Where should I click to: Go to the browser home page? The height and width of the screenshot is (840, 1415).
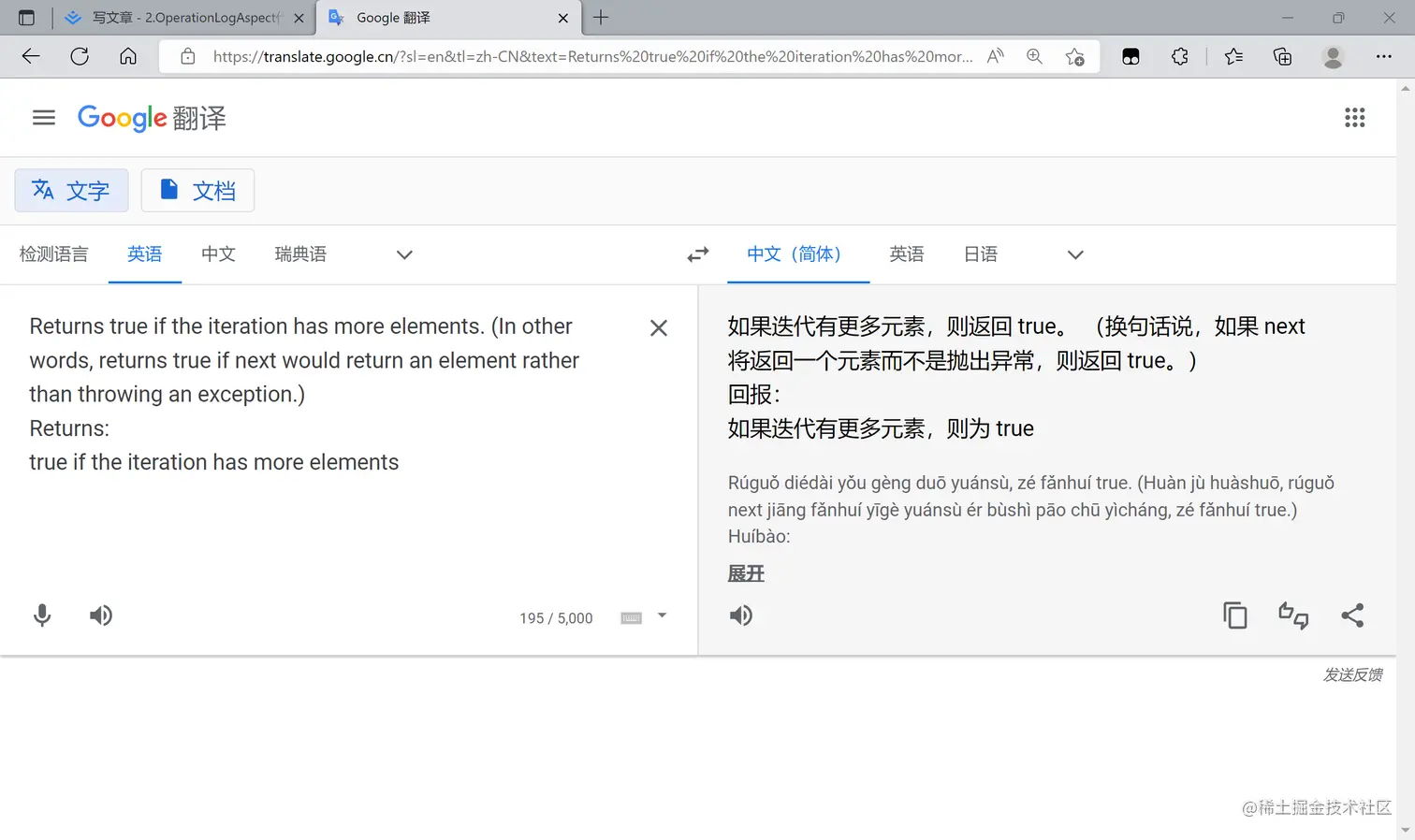pos(128,56)
